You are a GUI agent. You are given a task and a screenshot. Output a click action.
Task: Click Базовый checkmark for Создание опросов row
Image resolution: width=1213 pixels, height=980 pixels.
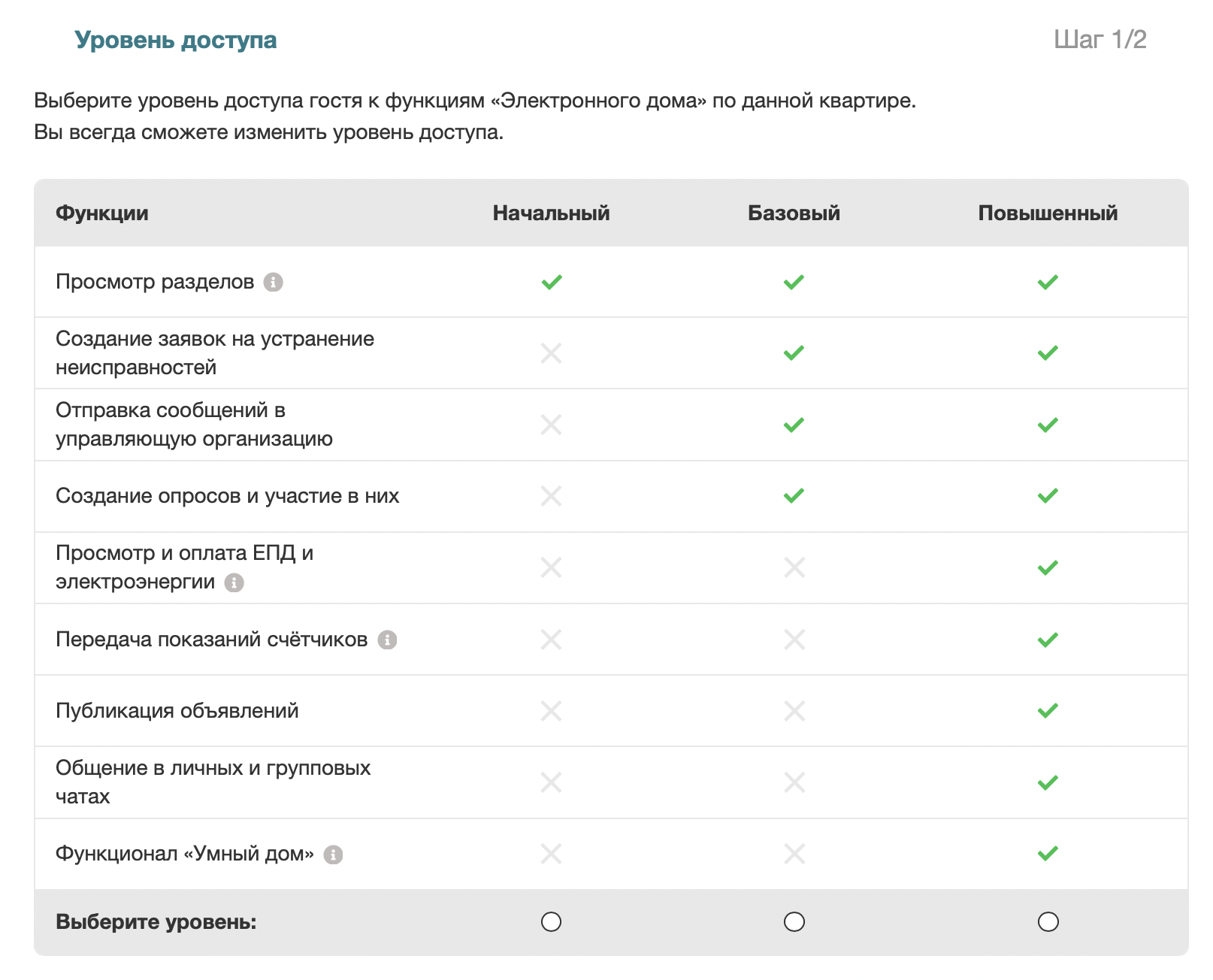(794, 496)
